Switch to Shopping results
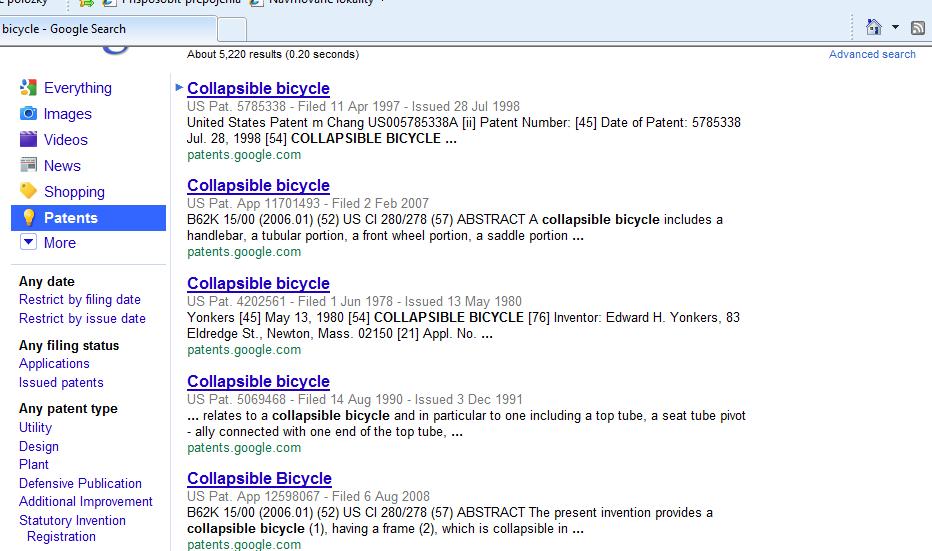The width and height of the screenshot is (932, 551). pos(74,192)
